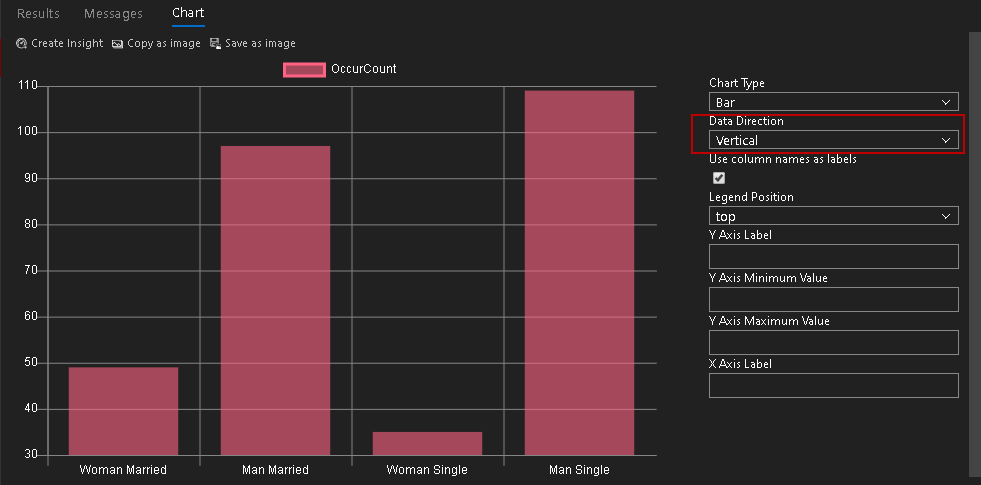Open the Messages tab
Viewport: 981px width, 485px height.
point(113,14)
